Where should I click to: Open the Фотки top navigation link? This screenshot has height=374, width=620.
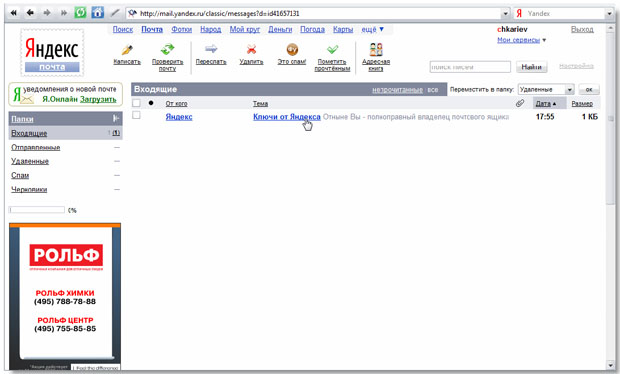[x=181, y=29]
